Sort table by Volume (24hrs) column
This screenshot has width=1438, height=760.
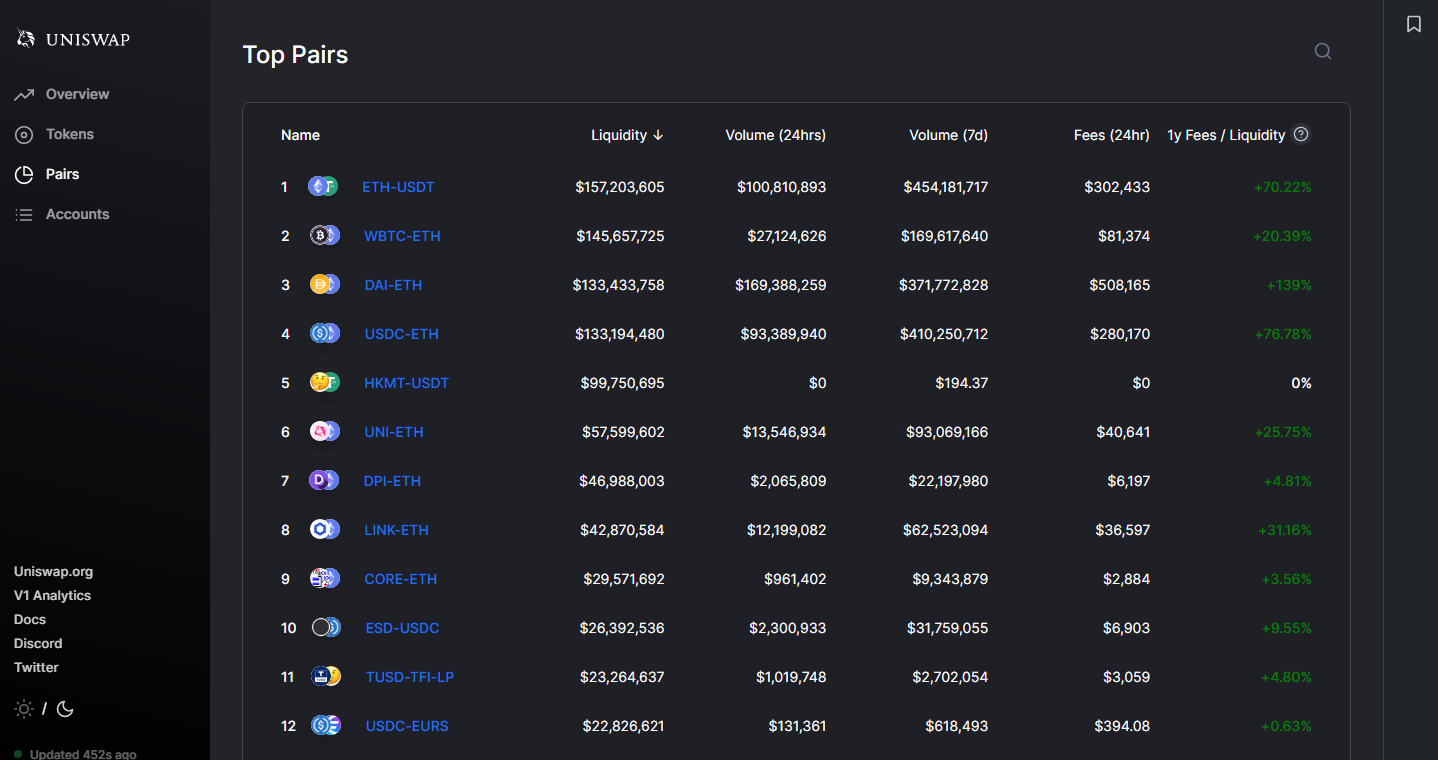(x=775, y=135)
